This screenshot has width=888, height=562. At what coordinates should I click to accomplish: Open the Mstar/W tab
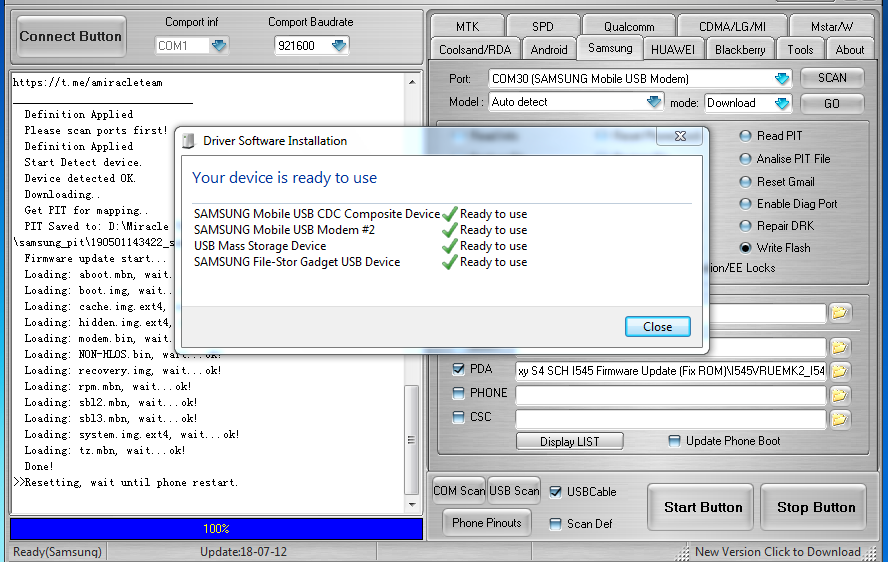[831, 26]
